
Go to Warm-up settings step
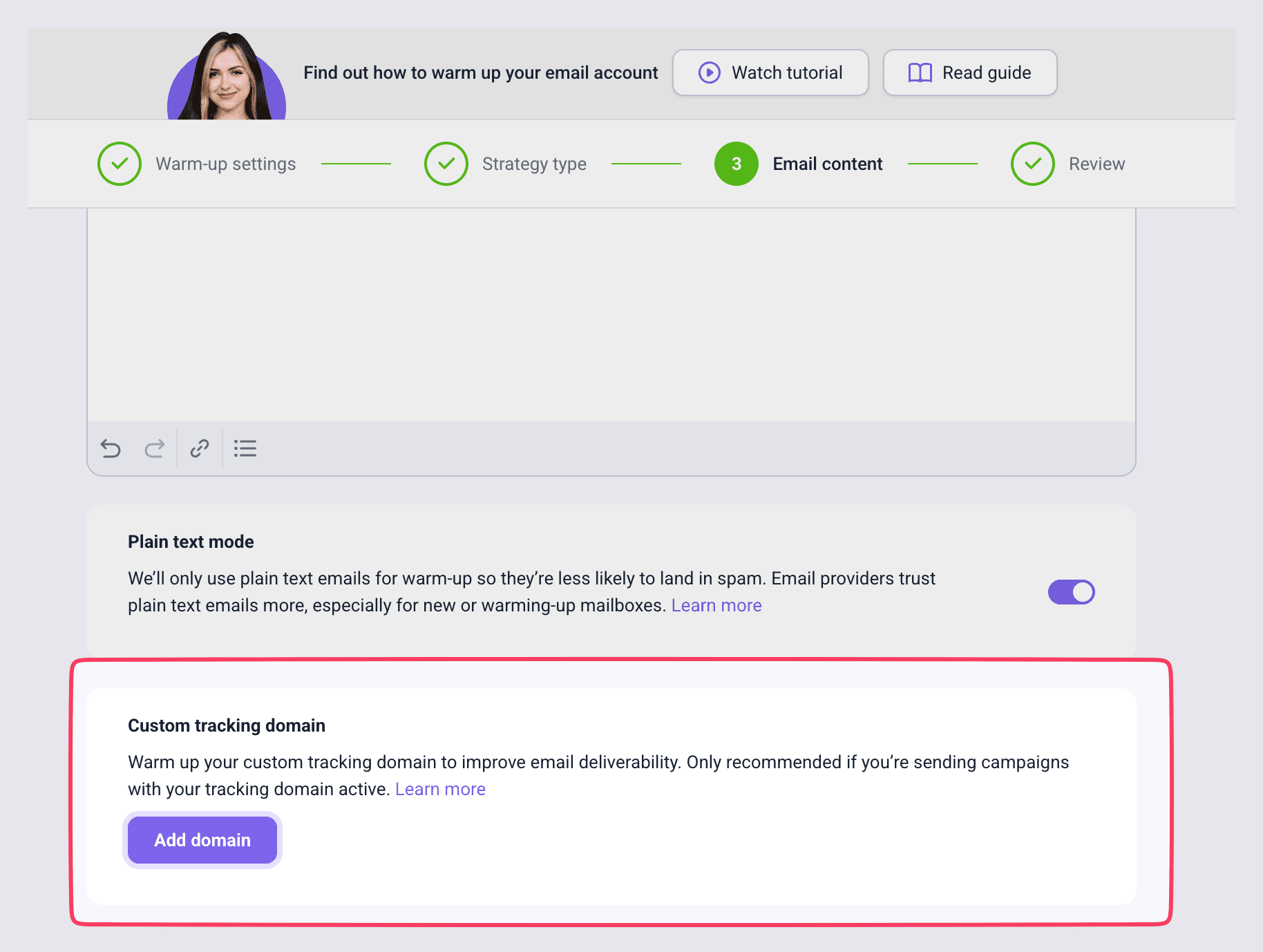click(x=225, y=164)
